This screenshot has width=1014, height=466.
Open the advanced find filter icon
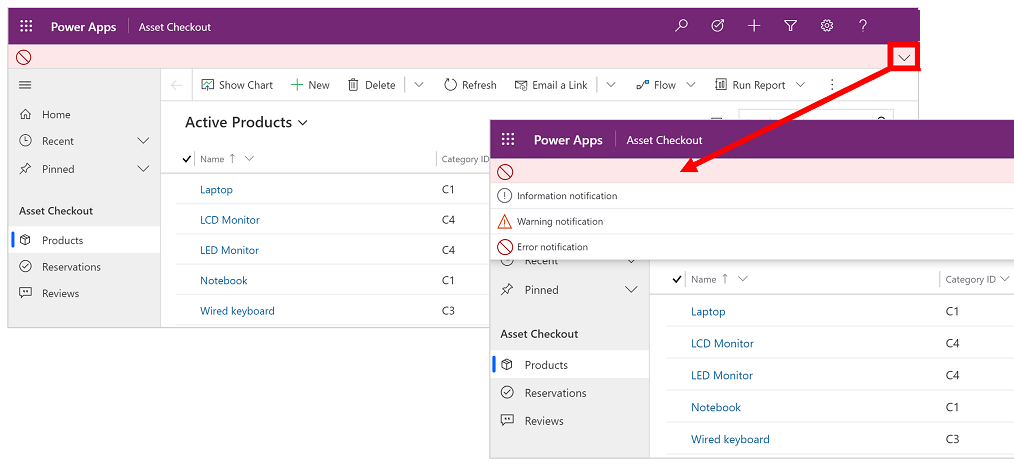coord(790,26)
